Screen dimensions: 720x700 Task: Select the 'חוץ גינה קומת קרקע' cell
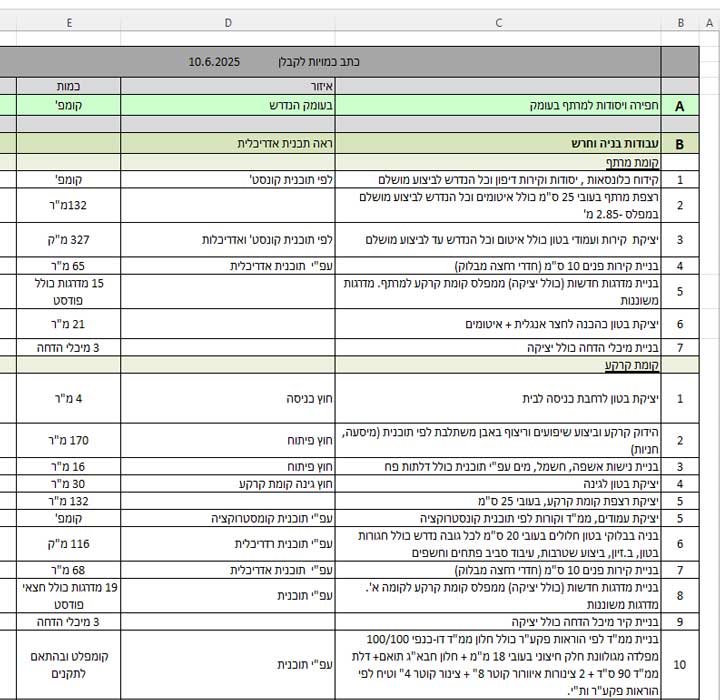[x=228, y=484]
